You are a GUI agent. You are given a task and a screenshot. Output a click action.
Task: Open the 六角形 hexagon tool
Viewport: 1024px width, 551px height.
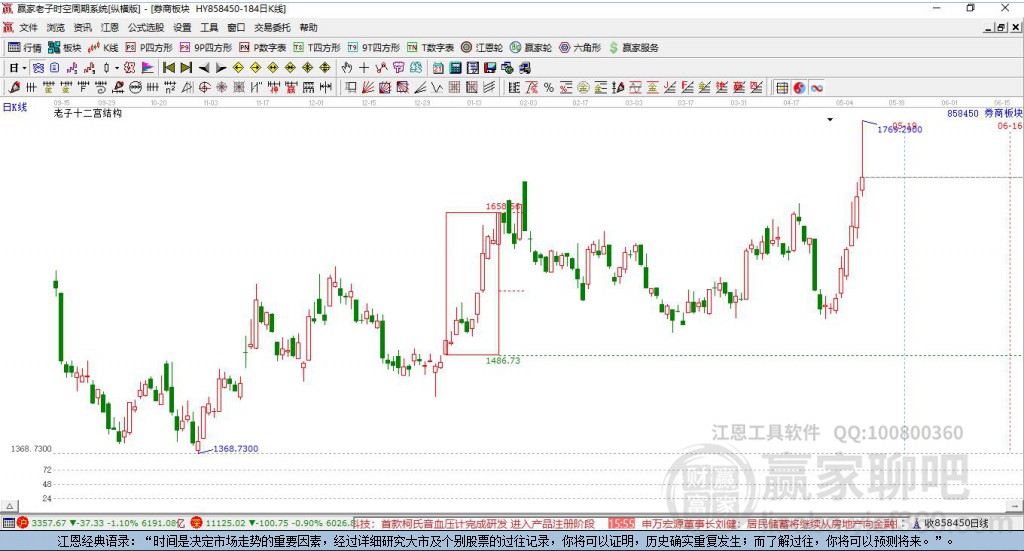click(580, 48)
